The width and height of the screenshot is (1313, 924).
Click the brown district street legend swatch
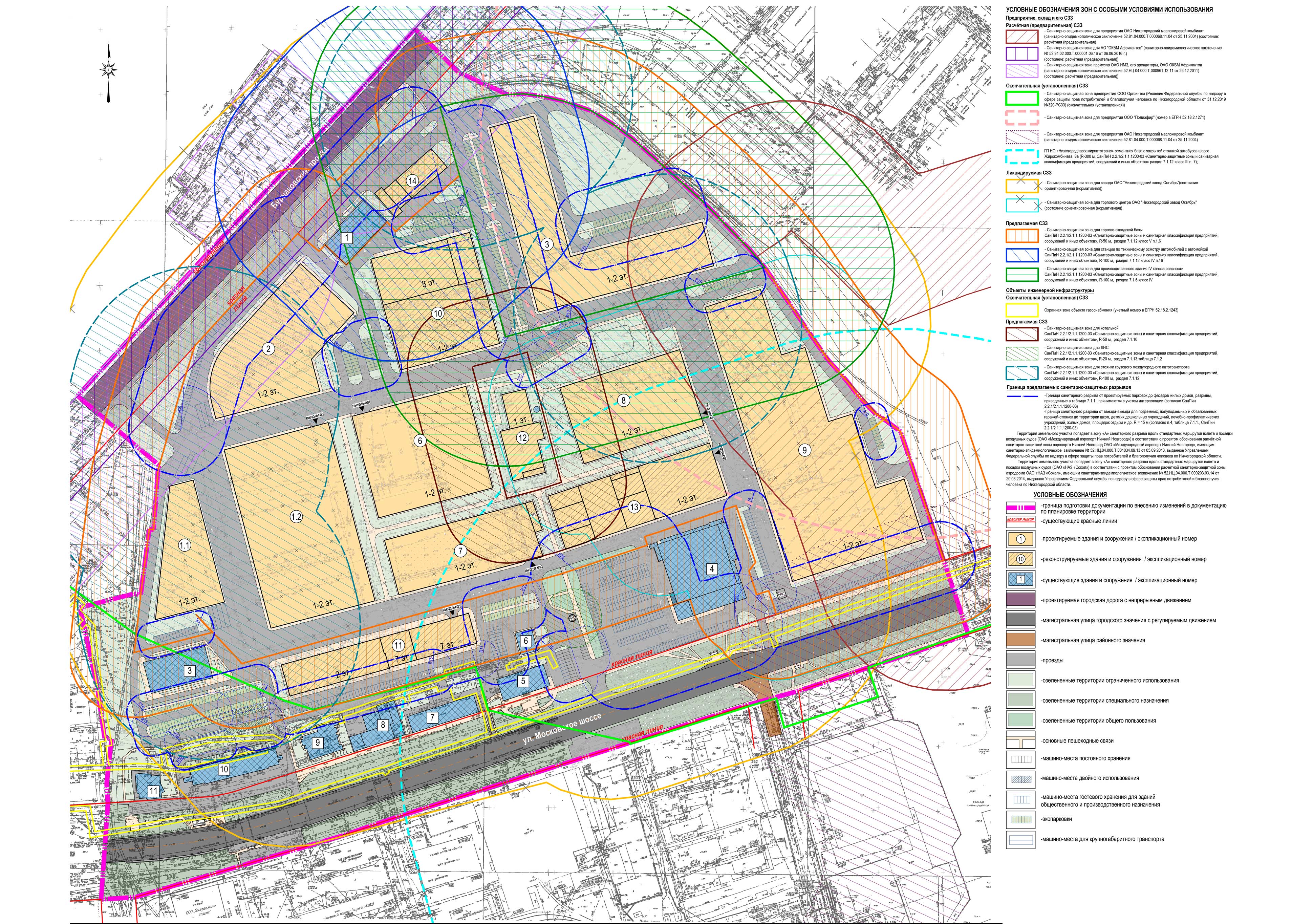pyautogui.click(x=1021, y=640)
